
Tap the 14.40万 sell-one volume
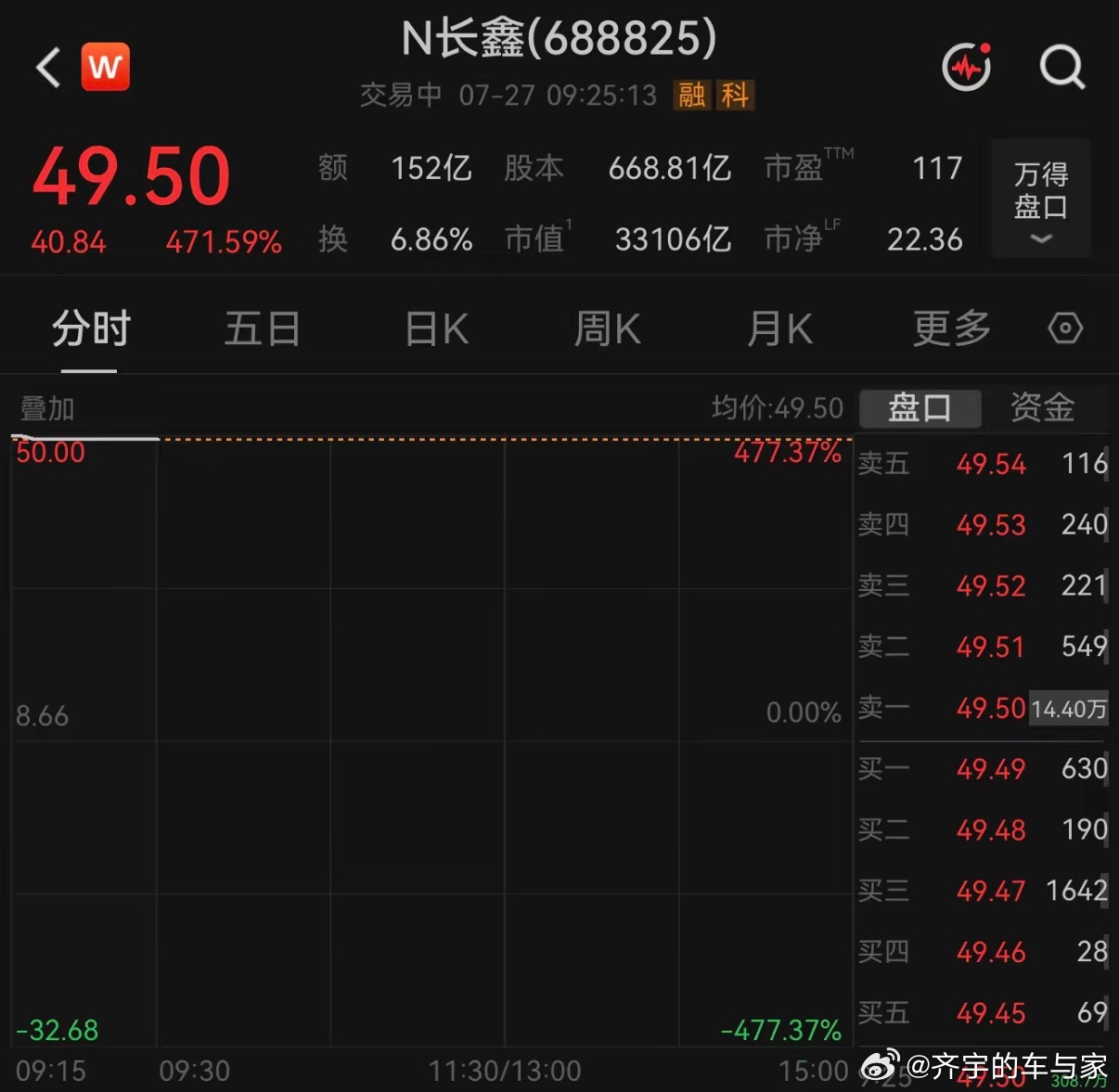[x=1069, y=710]
